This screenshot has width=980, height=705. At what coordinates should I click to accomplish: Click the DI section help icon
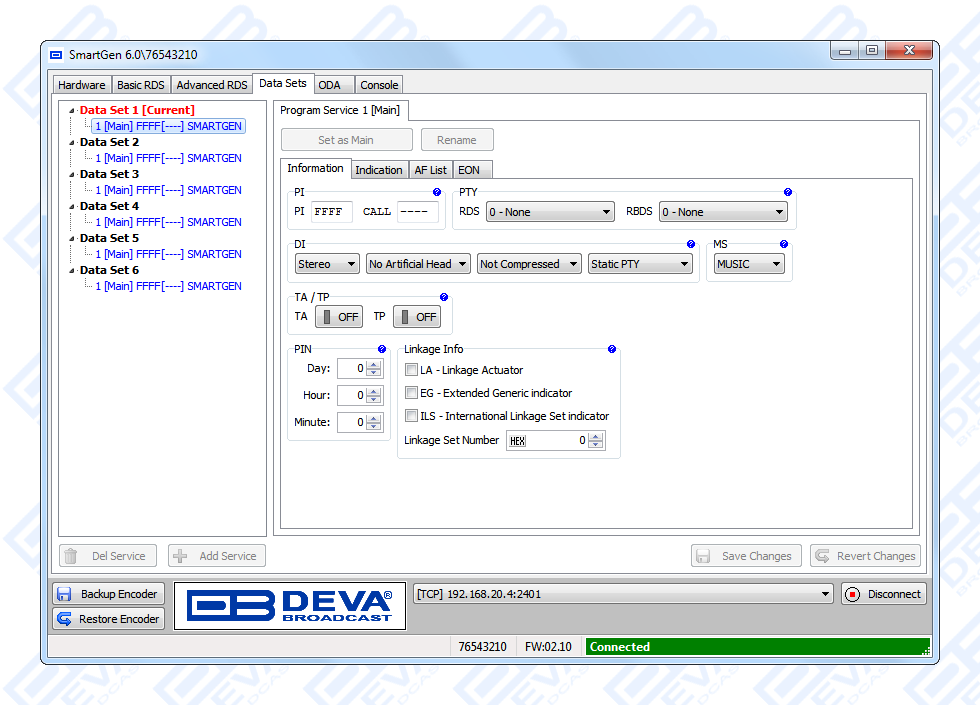coord(691,244)
